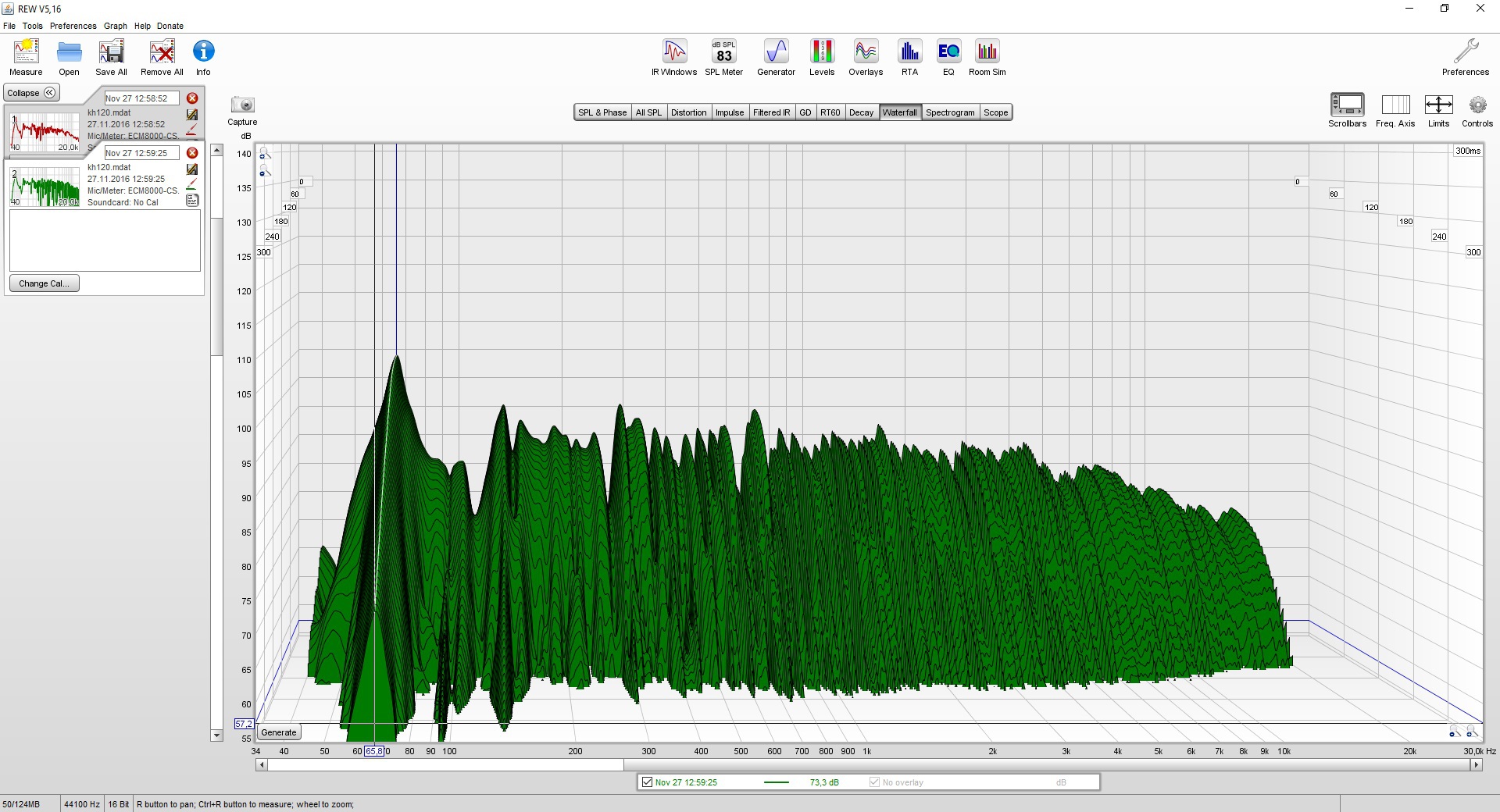This screenshot has height=812, width=1500.
Task: Switch to Decay graph
Action: click(862, 112)
